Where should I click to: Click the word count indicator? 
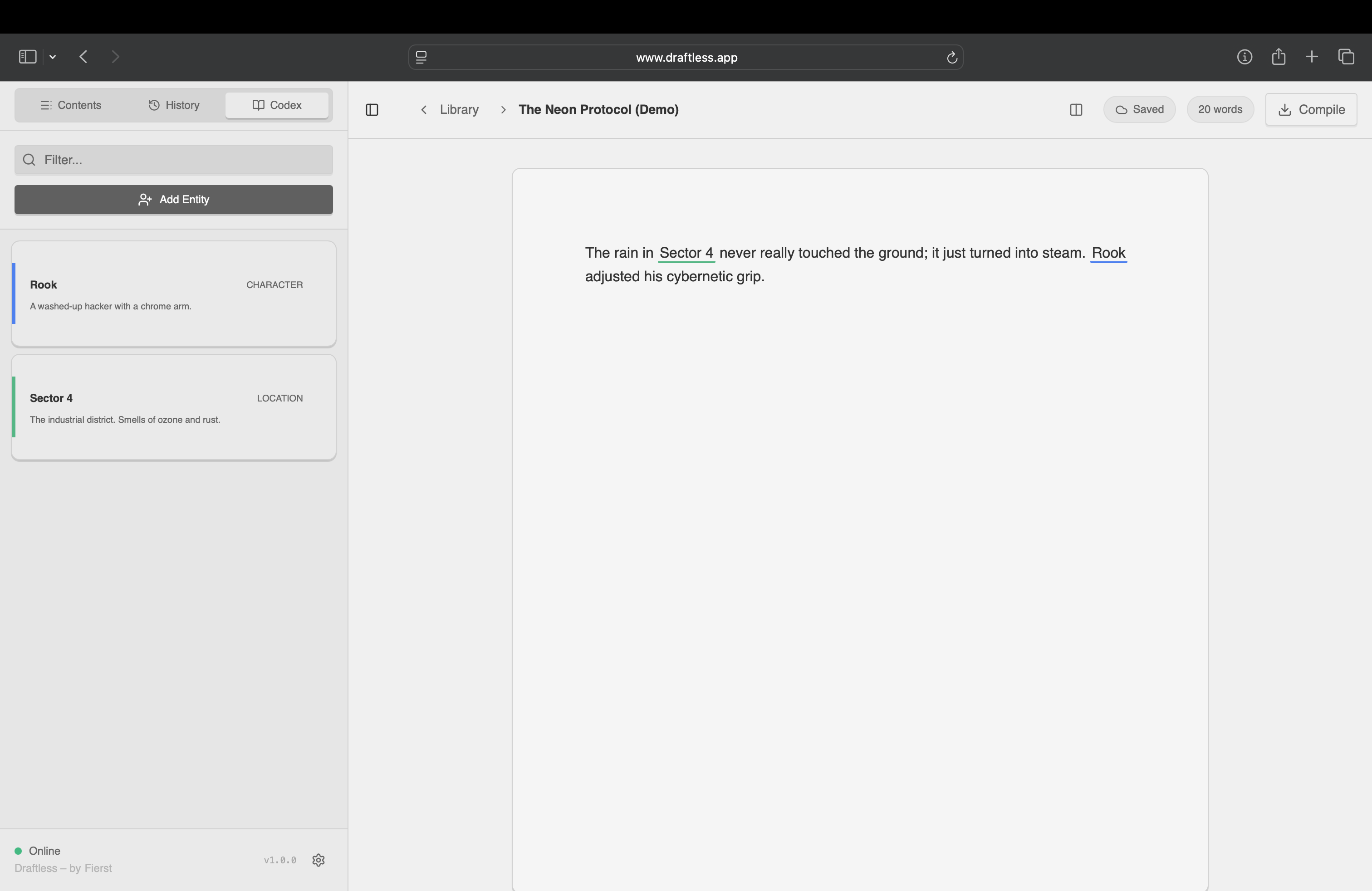(1220, 109)
